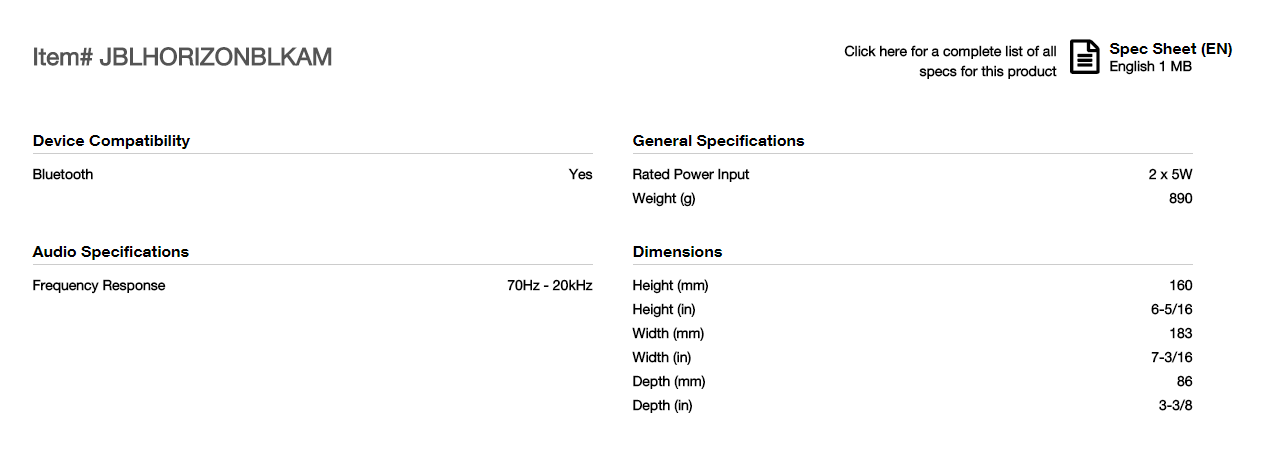Click the Frequency Response label
1266x458 pixels.
tap(99, 286)
